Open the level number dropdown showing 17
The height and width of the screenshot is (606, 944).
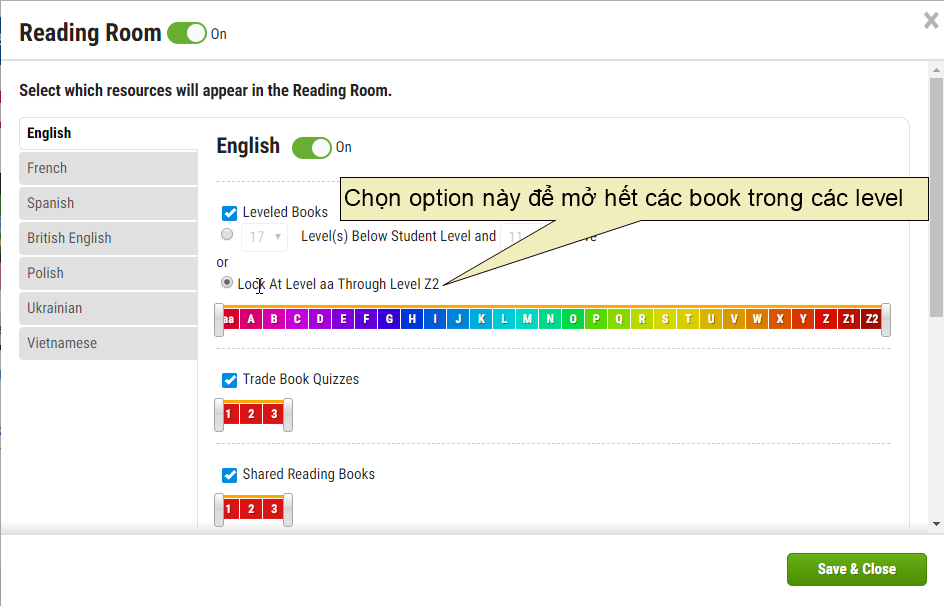tap(264, 236)
